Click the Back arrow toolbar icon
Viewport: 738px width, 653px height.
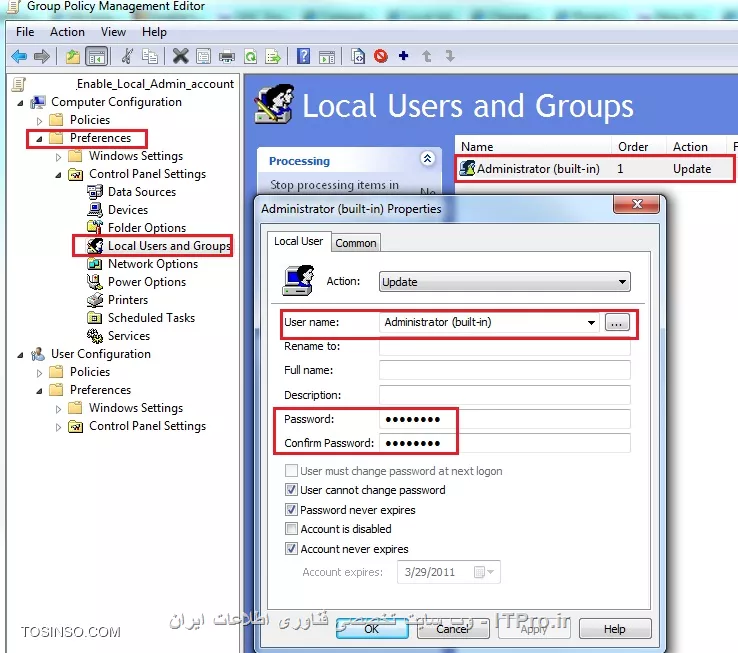click(x=19, y=56)
